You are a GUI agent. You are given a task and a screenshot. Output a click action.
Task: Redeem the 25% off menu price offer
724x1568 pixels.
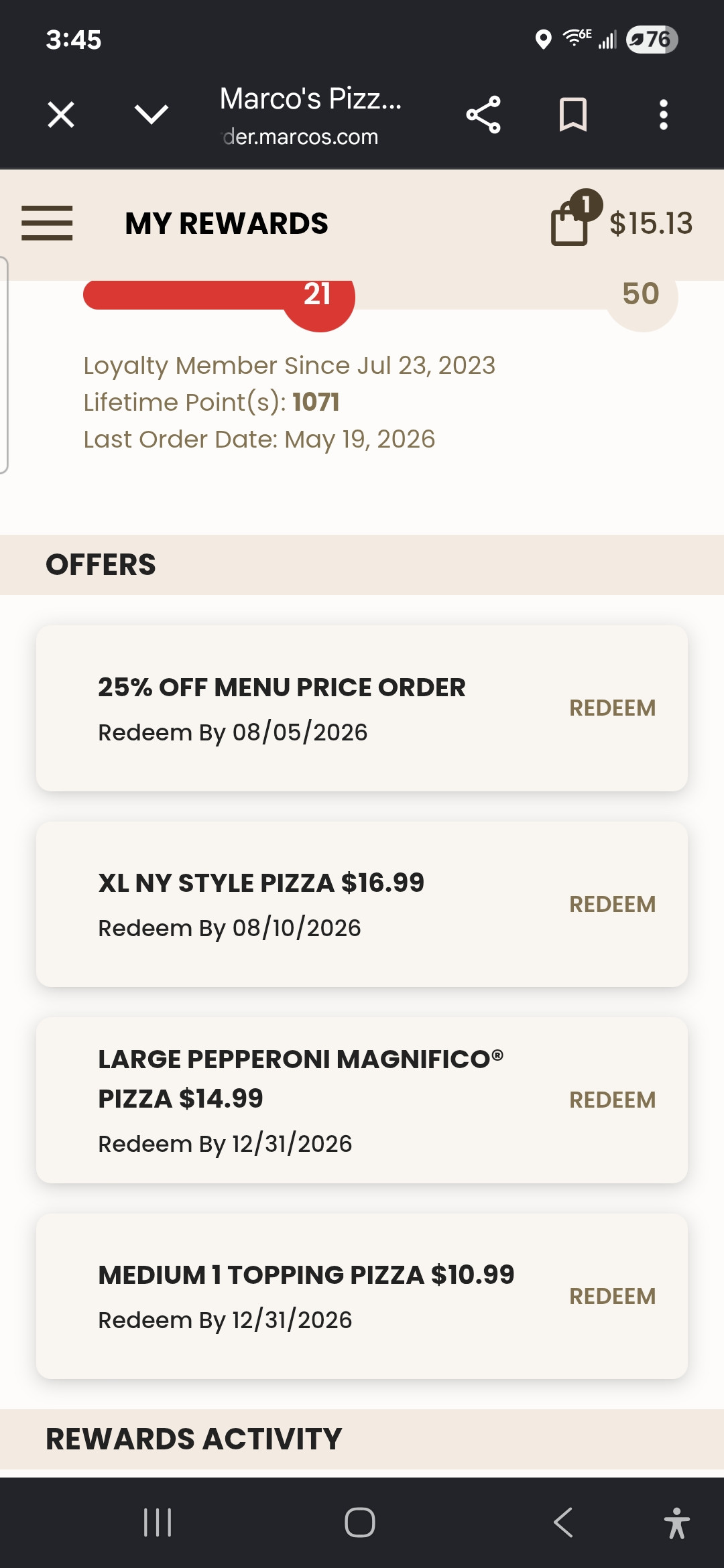click(612, 708)
